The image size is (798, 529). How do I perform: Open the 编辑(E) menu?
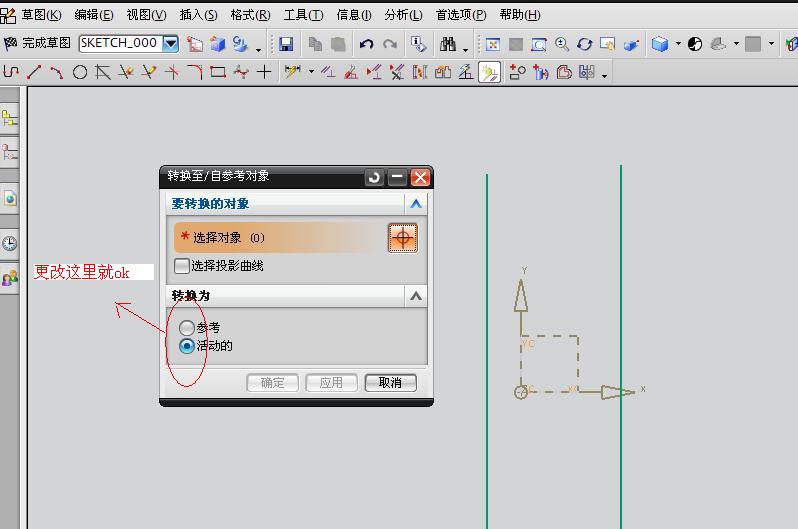94,15
